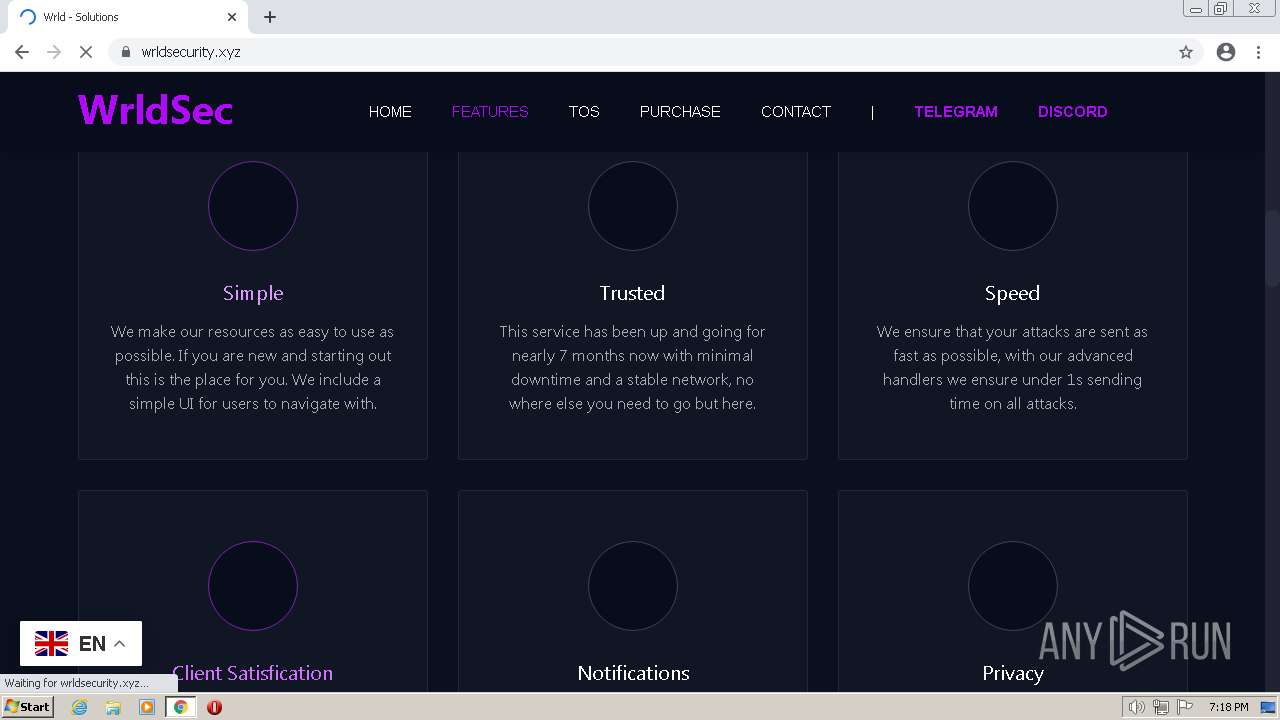Click the Simple feature circle icon

(x=253, y=206)
